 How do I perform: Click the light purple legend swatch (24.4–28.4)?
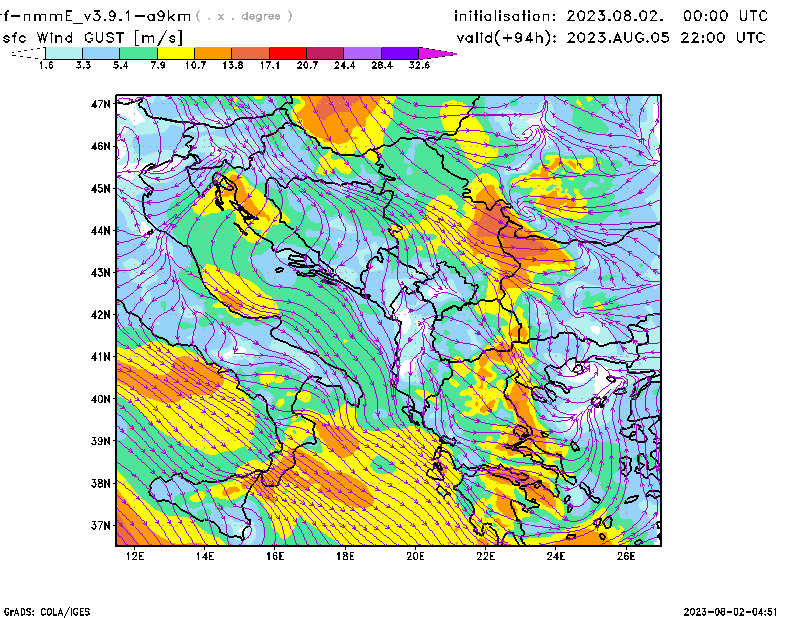[x=362, y=53]
